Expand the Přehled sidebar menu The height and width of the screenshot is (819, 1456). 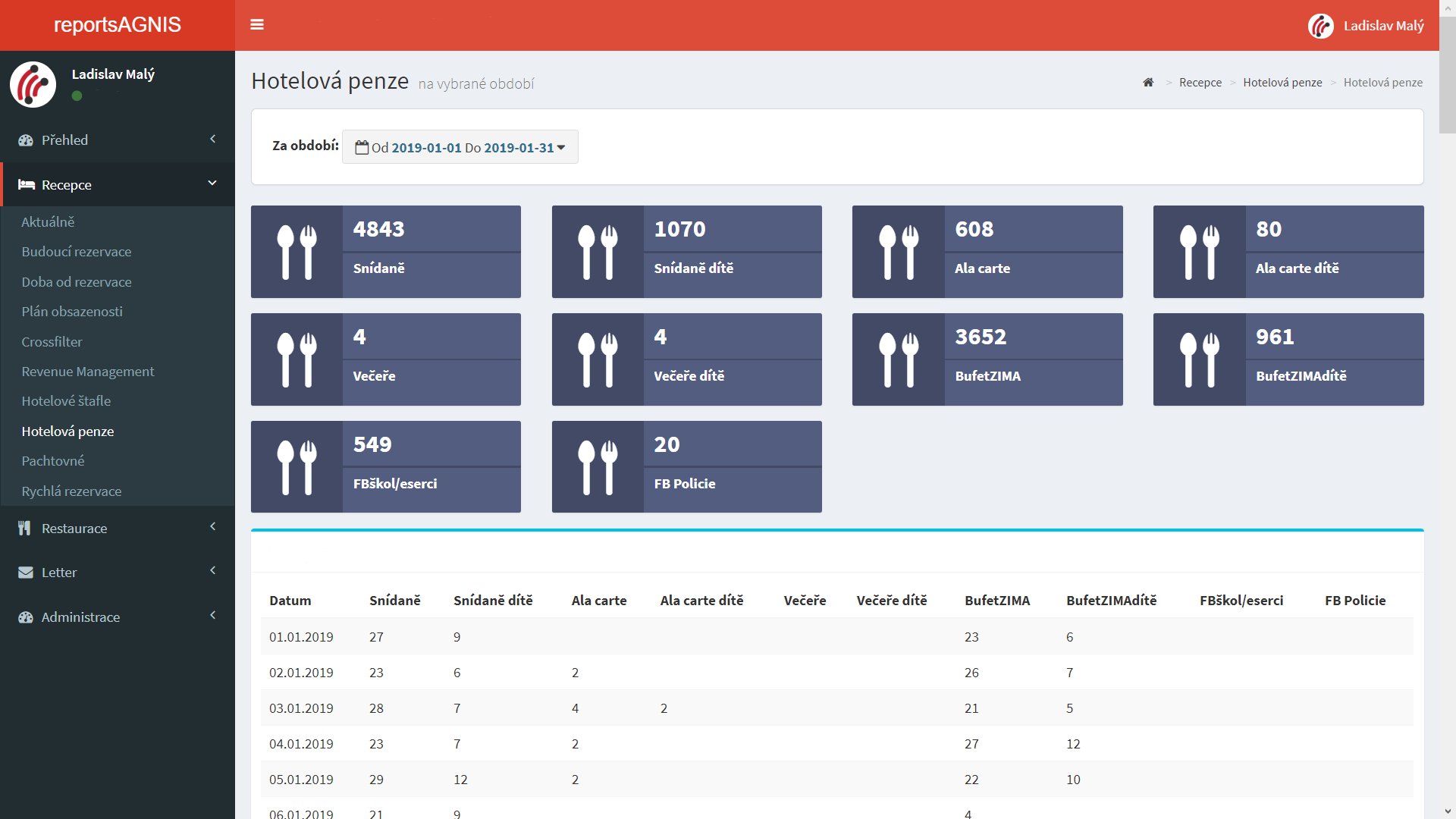pos(118,140)
